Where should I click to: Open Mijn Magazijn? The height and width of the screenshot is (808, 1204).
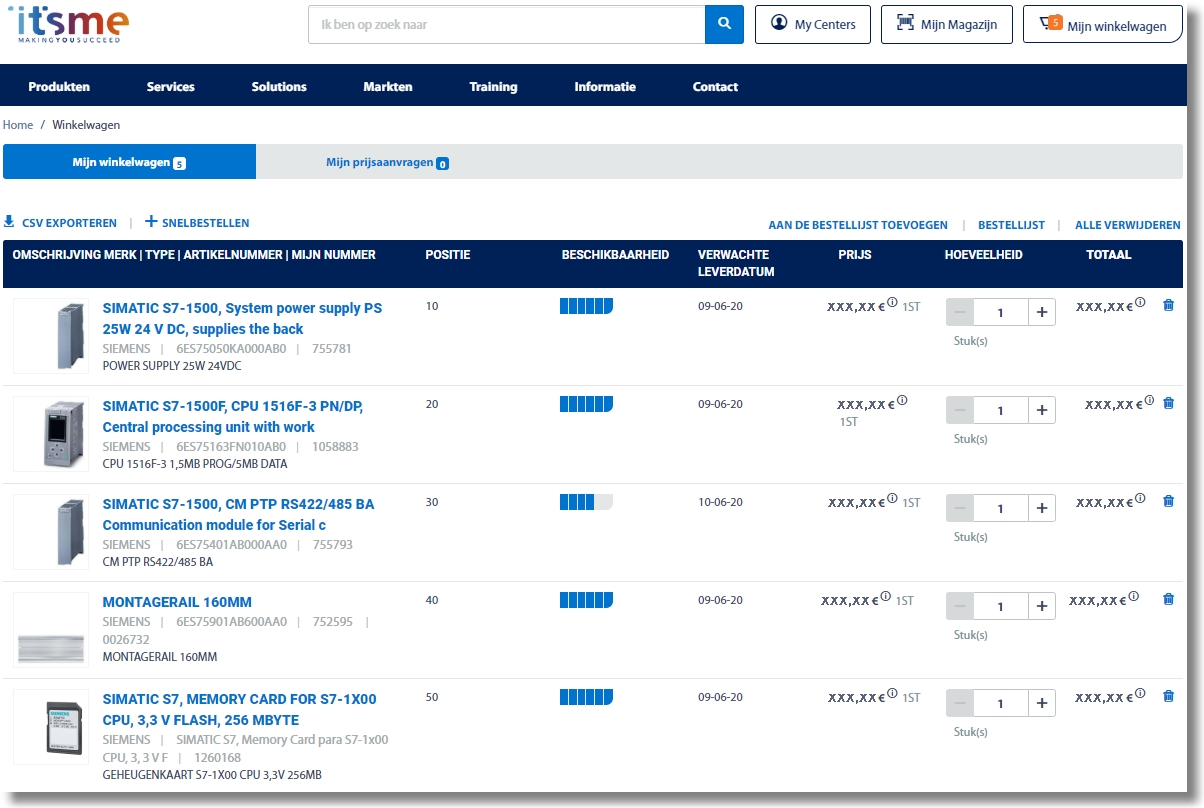point(946,24)
